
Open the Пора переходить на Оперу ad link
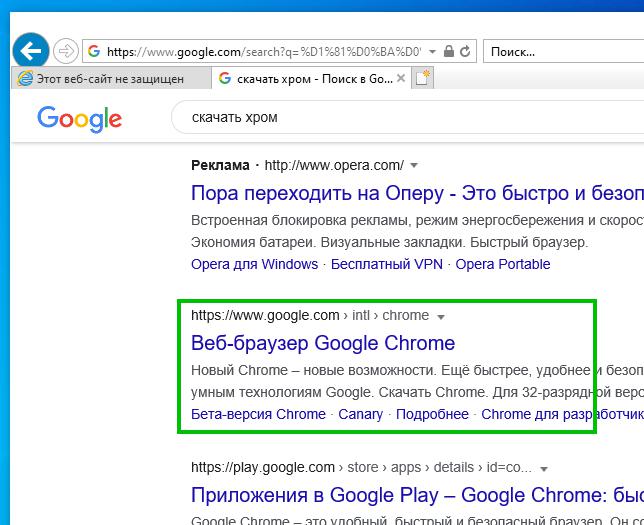pos(417,193)
